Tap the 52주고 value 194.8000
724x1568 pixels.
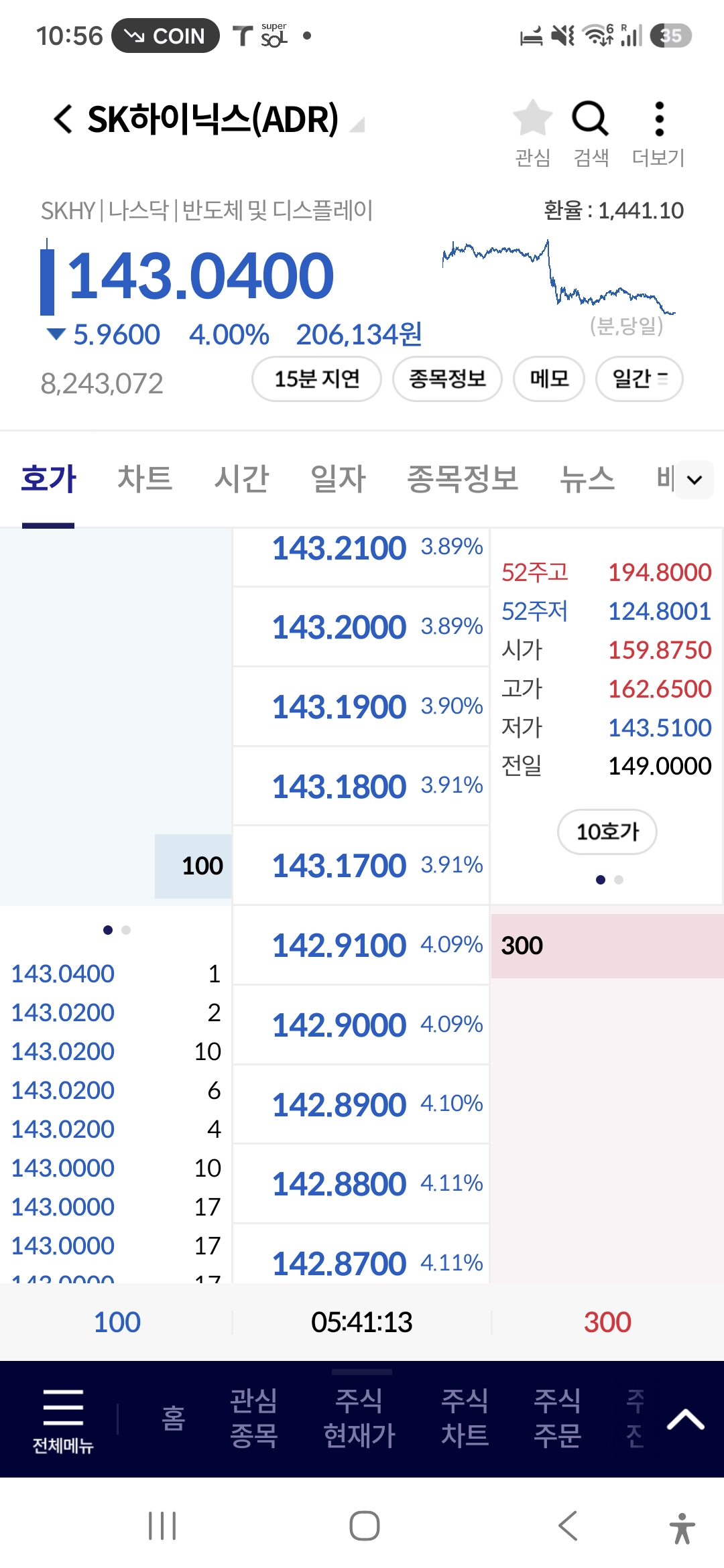pyautogui.click(x=660, y=572)
